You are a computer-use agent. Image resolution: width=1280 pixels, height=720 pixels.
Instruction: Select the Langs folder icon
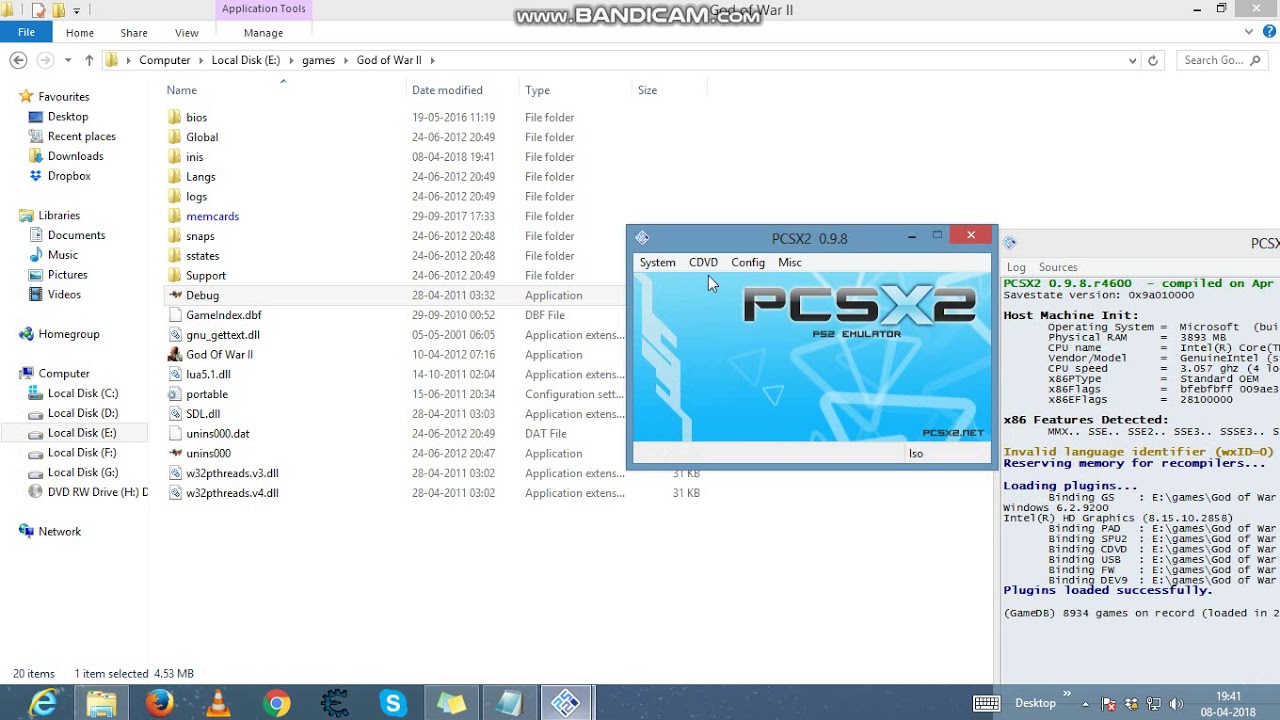175,176
